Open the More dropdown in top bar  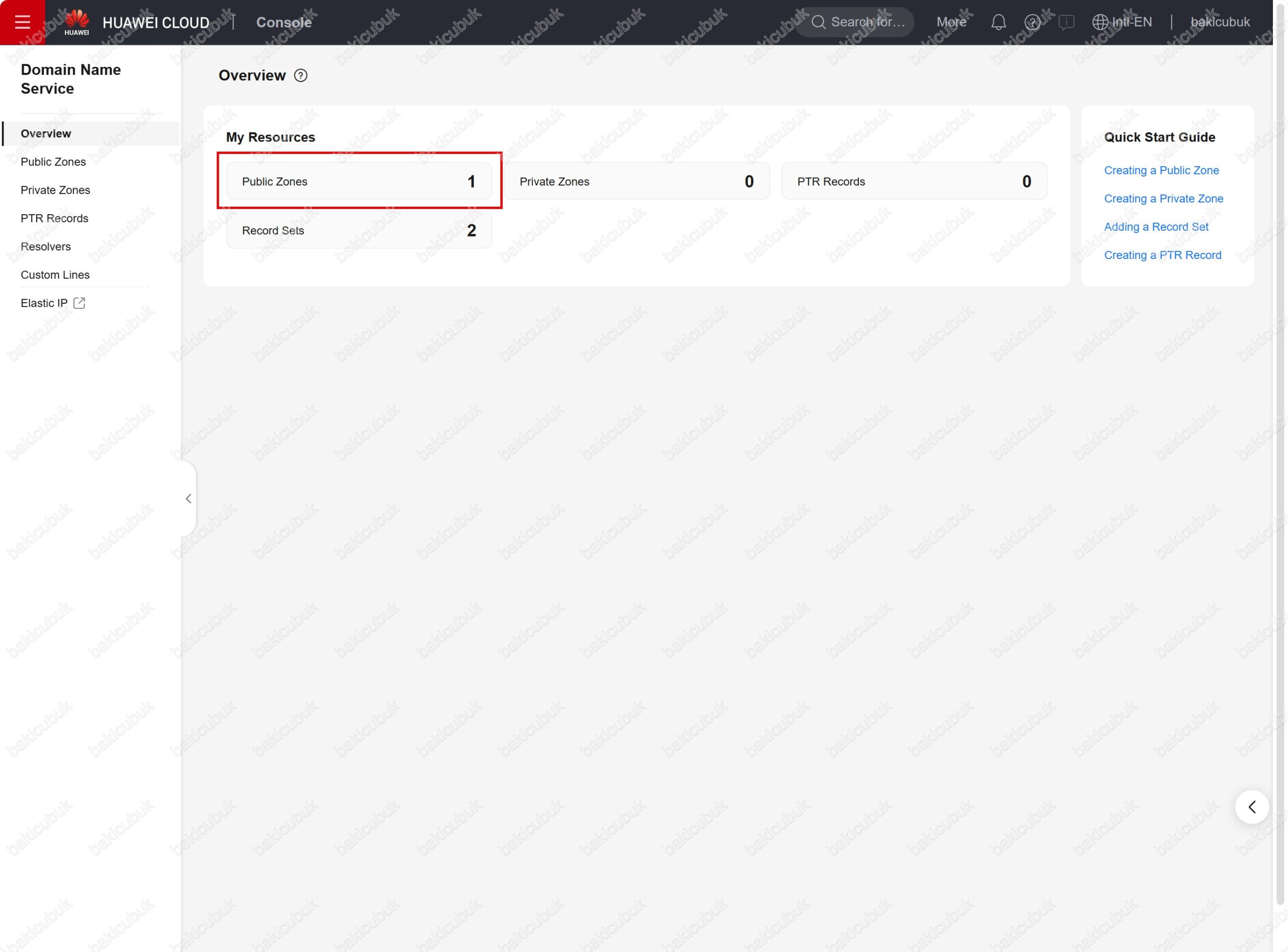(951, 22)
